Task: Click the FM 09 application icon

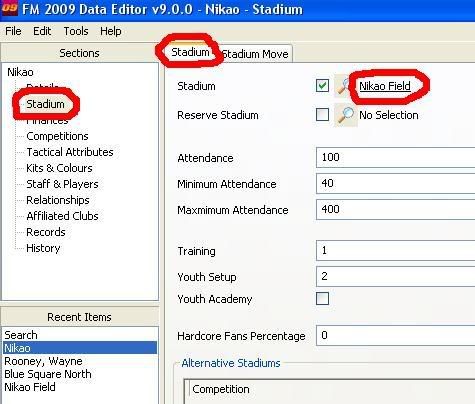Action: [x=9, y=8]
